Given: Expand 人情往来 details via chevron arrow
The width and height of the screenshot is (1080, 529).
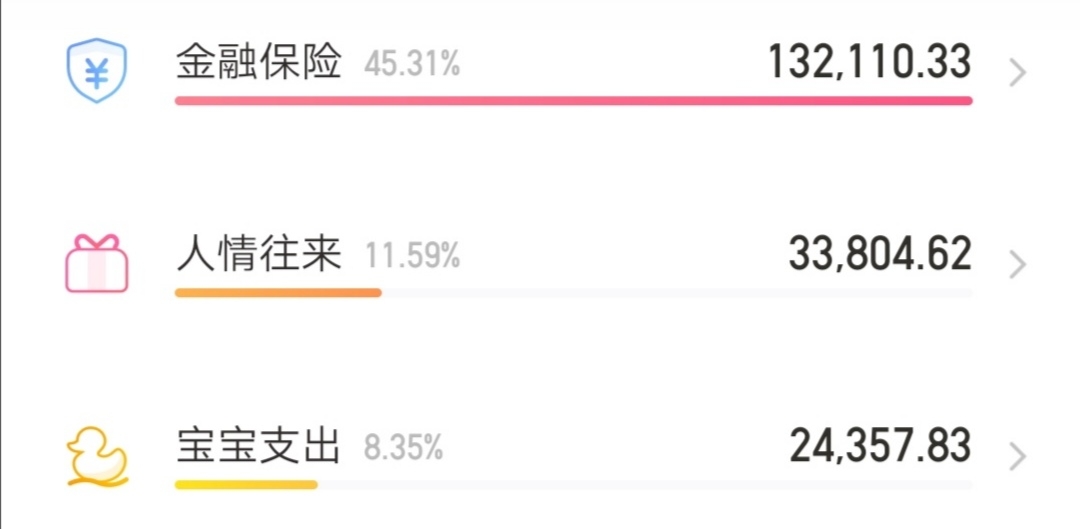Looking at the screenshot, I should click(x=1018, y=265).
